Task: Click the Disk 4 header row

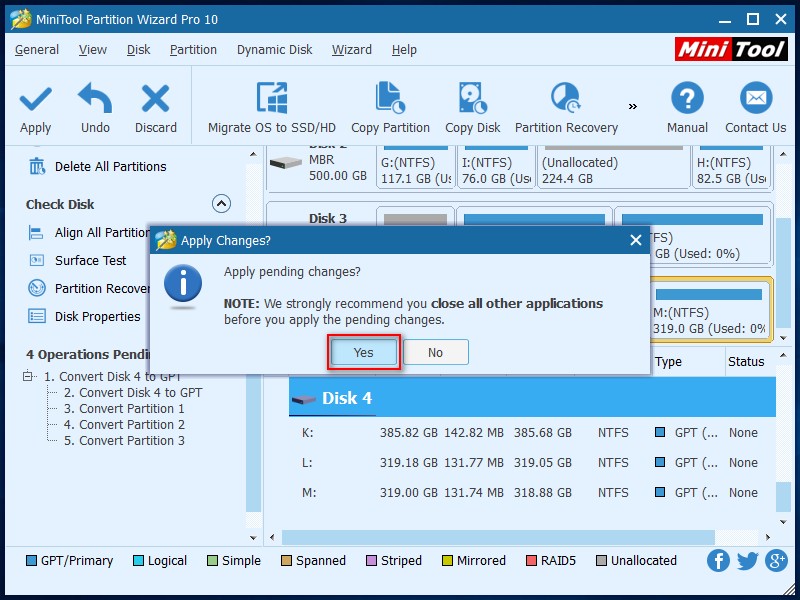Action: [x=532, y=398]
